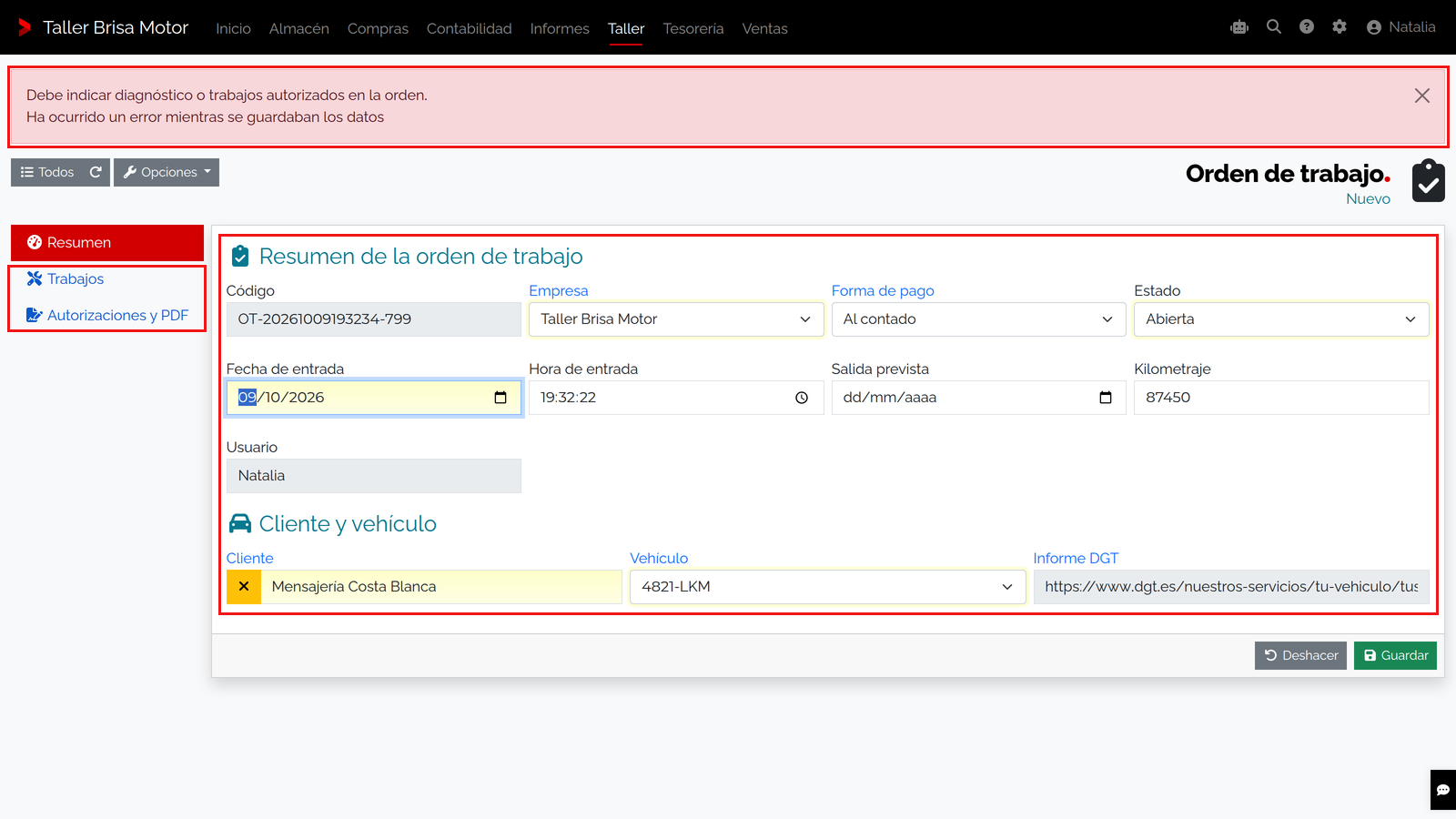Open the Estado dropdown
Screen dimensions: 1456x819
[1281, 319]
